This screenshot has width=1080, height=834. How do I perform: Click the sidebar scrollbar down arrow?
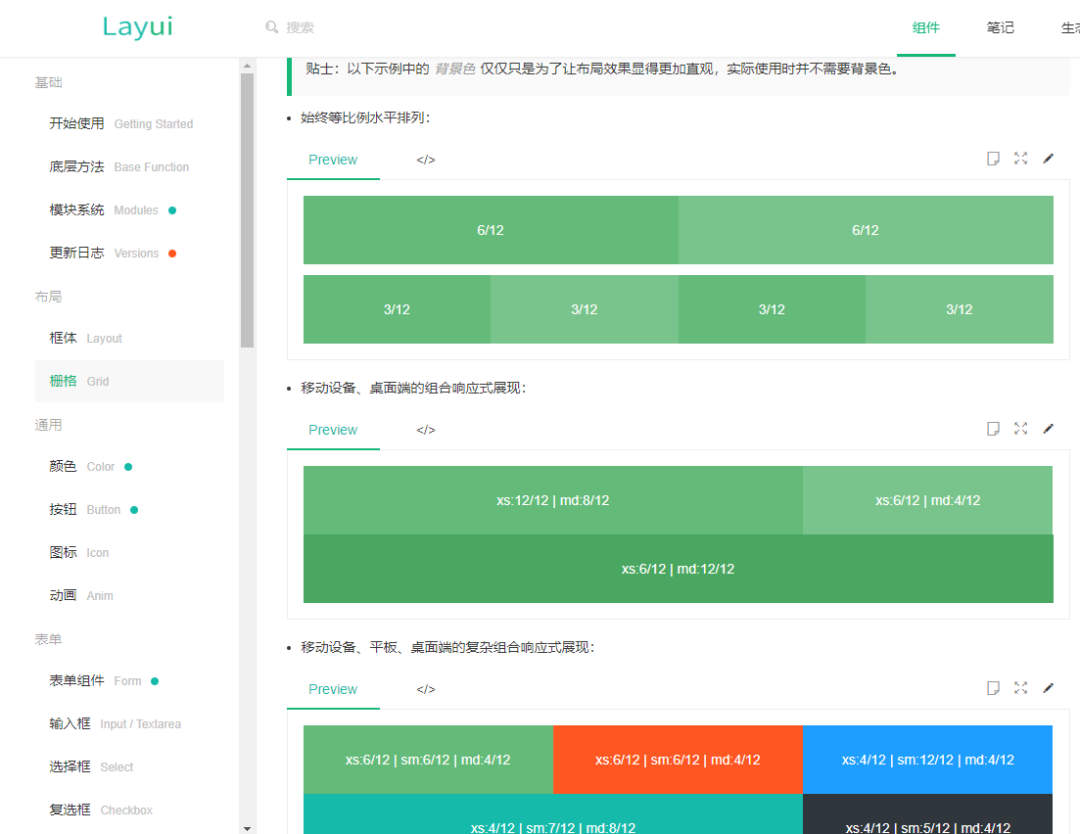[247, 827]
